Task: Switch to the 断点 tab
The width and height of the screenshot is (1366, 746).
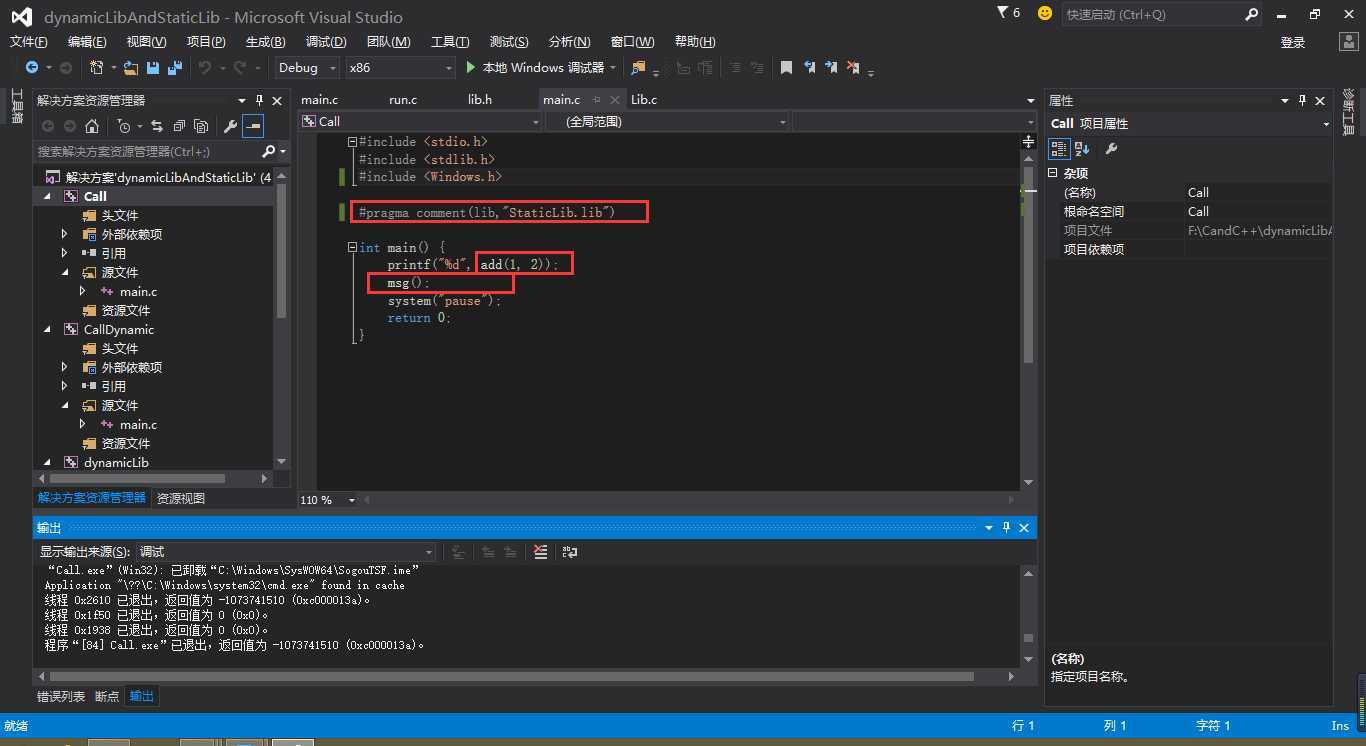Action: [x=107, y=696]
